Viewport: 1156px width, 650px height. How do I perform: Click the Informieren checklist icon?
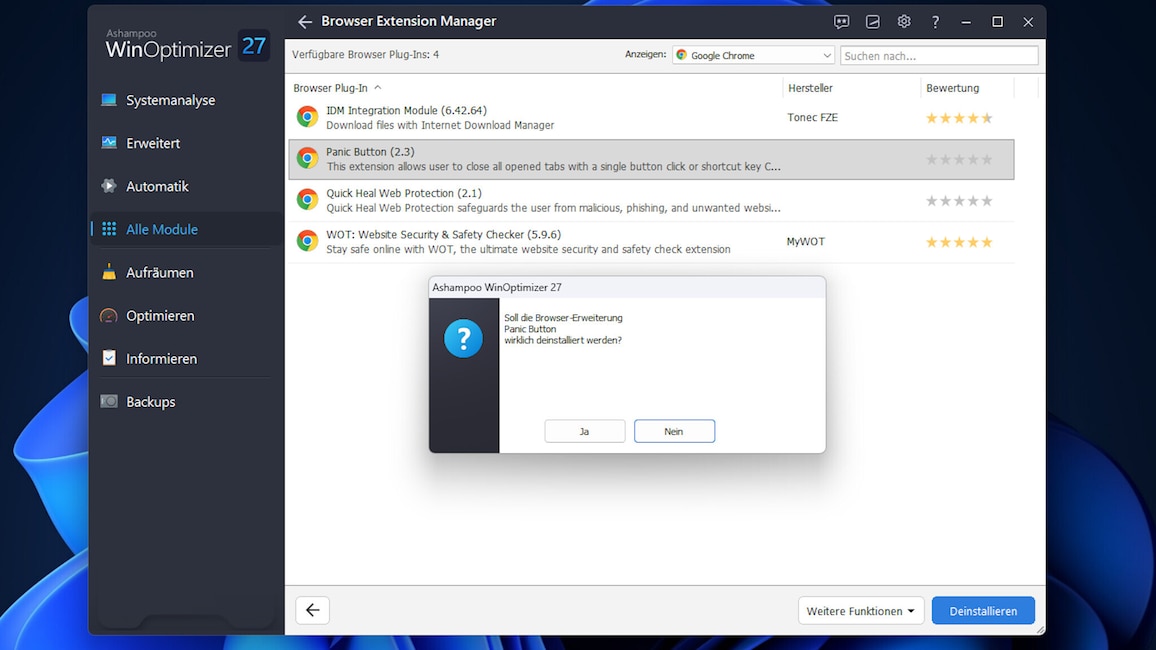pyautogui.click(x=109, y=358)
